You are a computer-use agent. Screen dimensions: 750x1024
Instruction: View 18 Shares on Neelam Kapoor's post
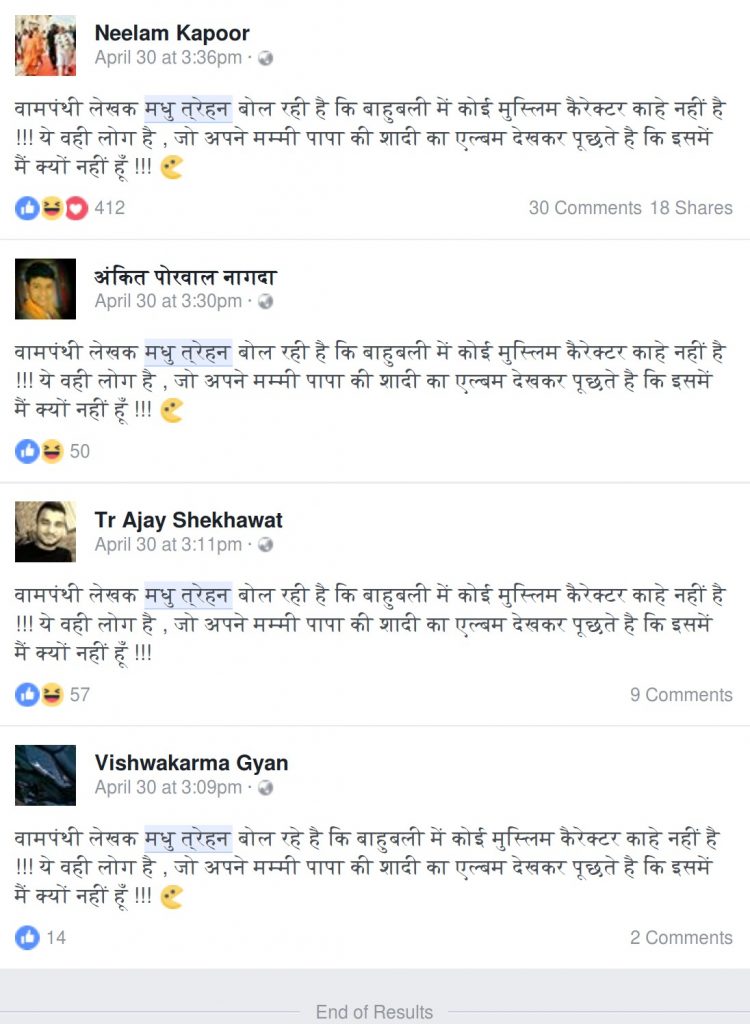[691, 208]
